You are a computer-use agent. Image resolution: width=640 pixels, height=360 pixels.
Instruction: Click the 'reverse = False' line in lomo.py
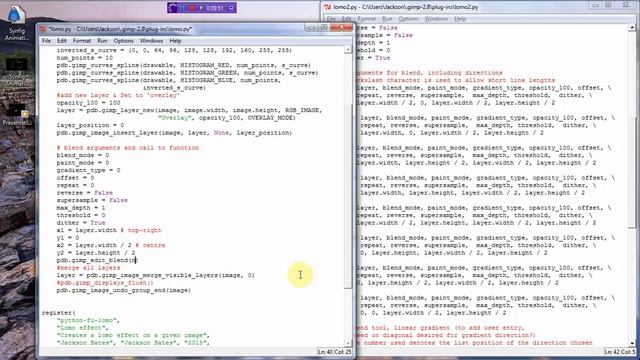pyautogui.click(x=84, y=193)
